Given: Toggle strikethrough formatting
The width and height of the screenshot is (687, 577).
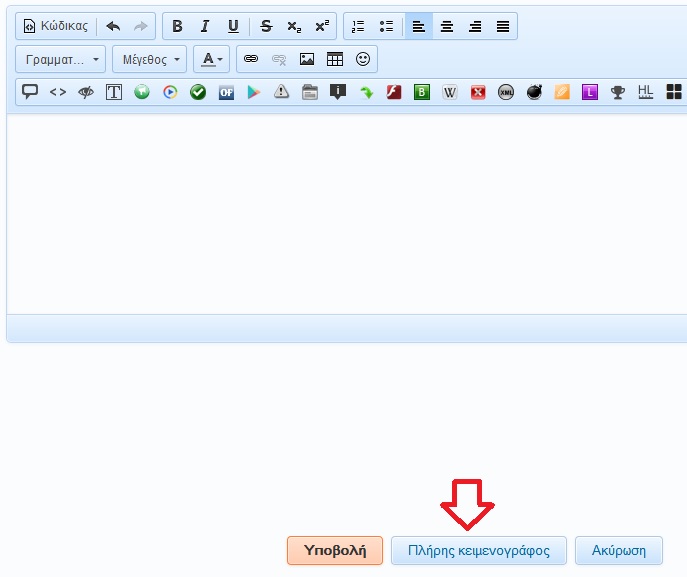Looking at the screenshot, I should click(266, 26).
